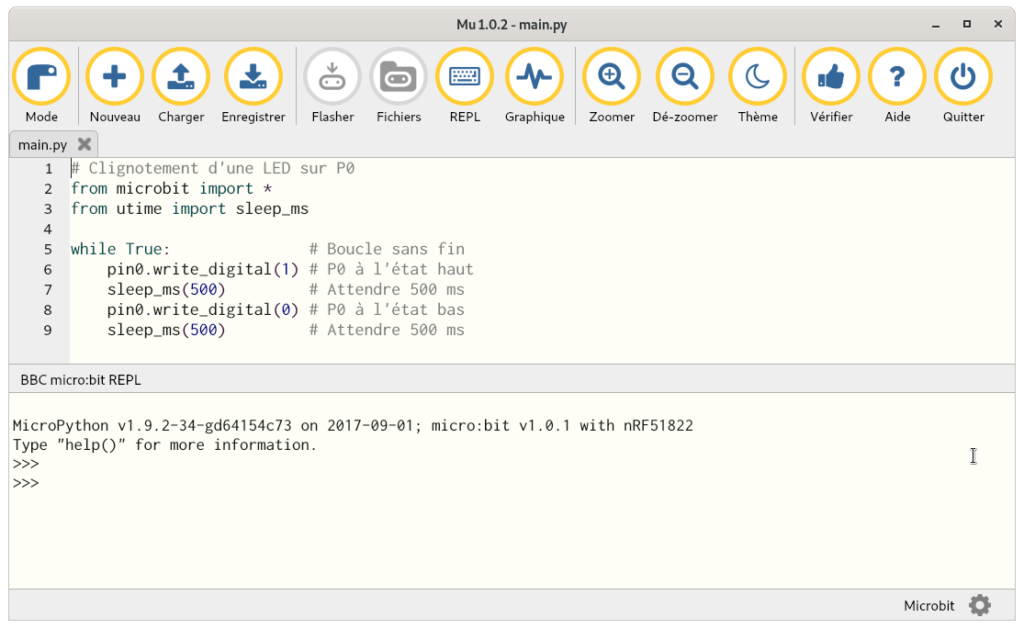Toggle the REPL console
Screen dimensions: 1024x629
[464, 76]
